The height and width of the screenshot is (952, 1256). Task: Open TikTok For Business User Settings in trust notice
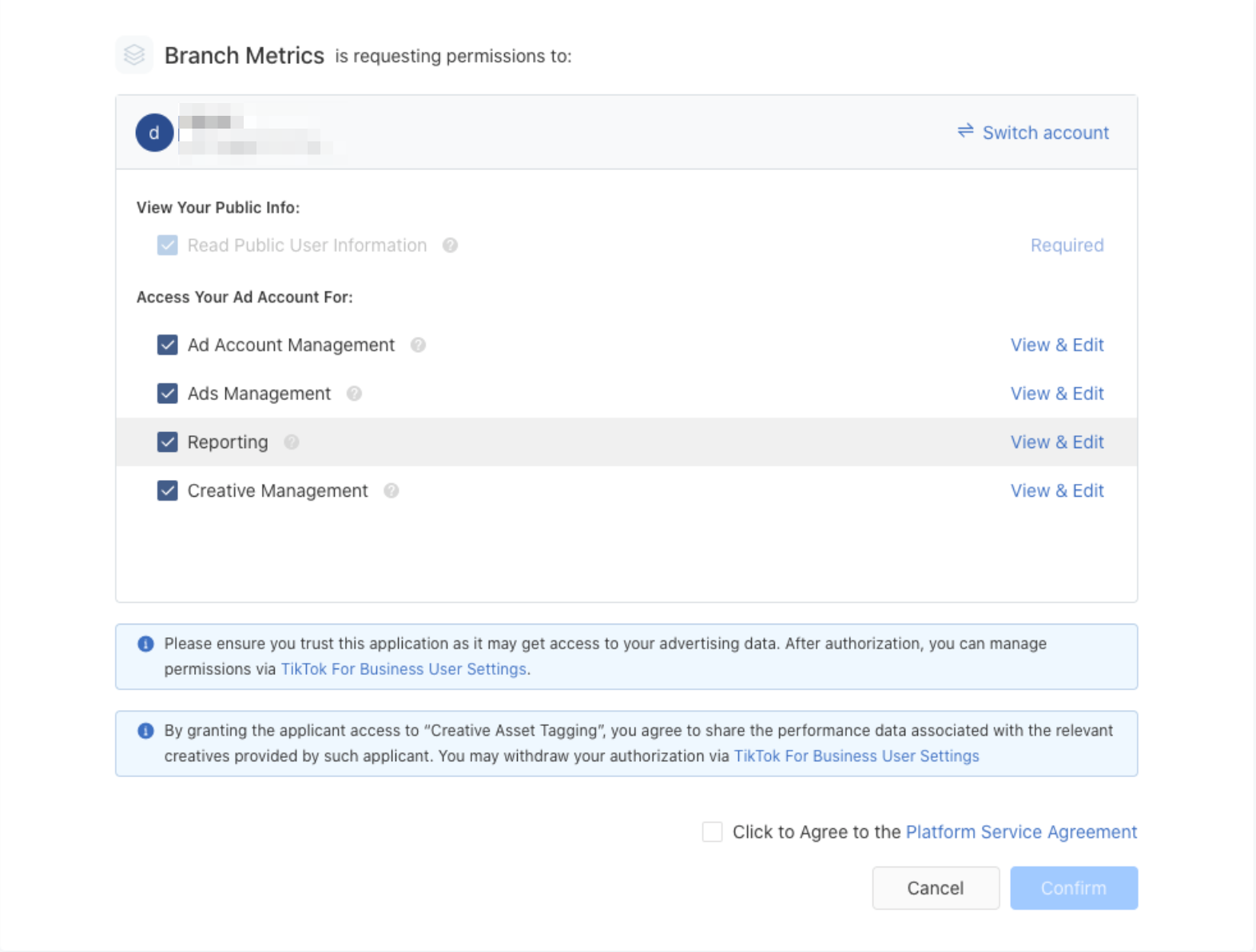tap(403, 669)
